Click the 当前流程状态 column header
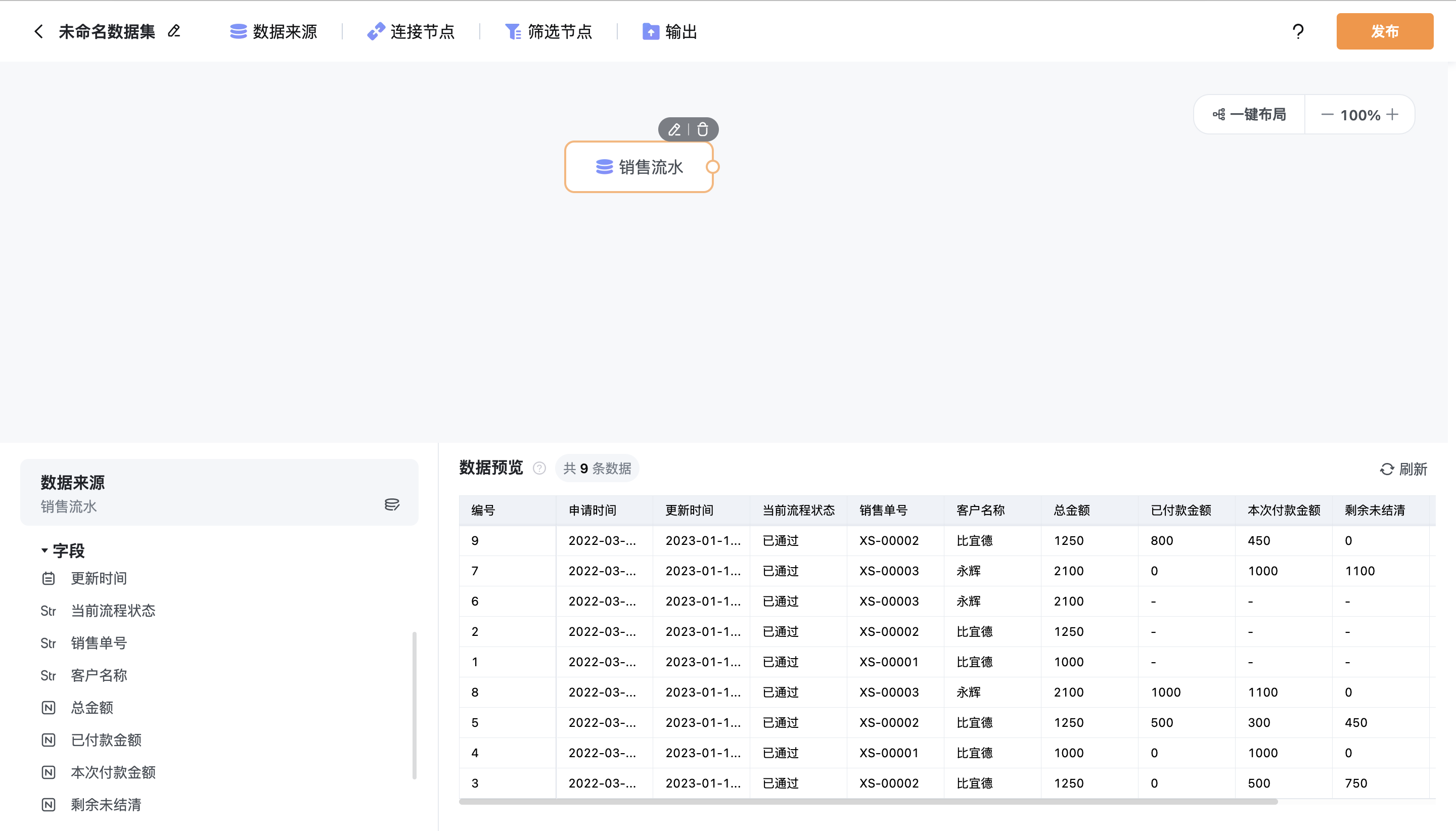The width and height of the screenshot is (1456, 831). point(798,510)
